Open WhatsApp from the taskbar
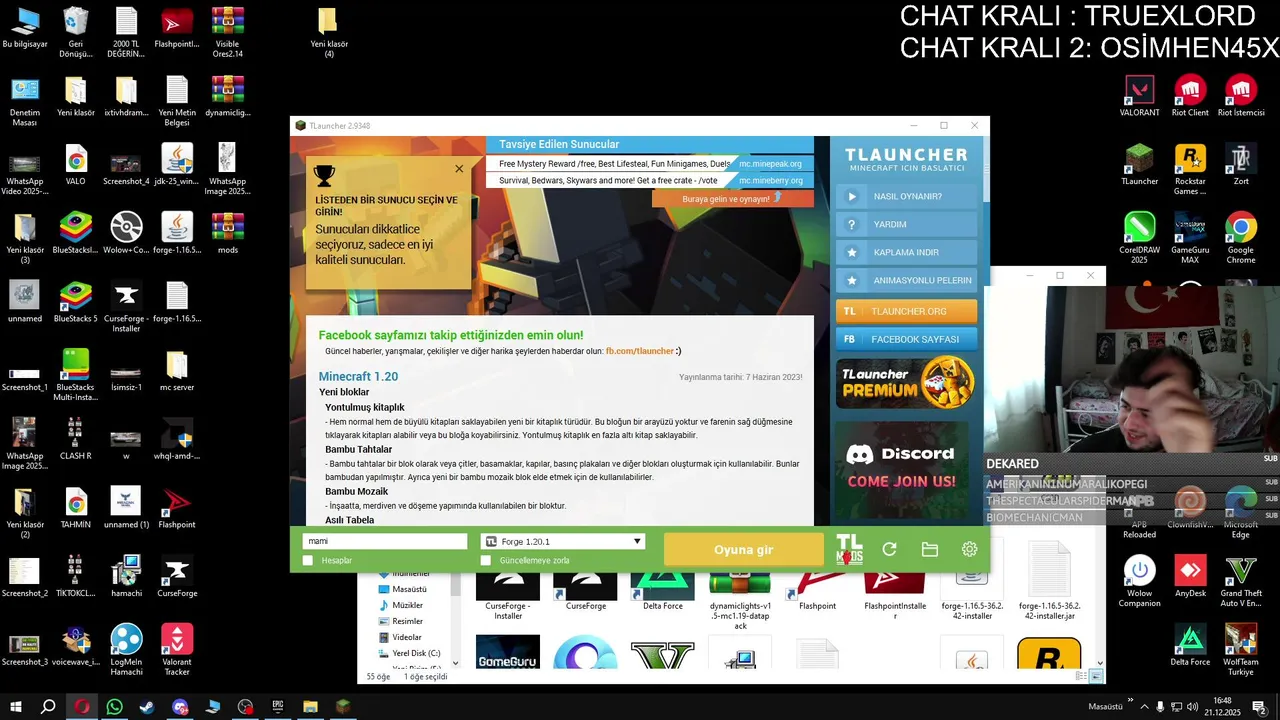 [114, 707]
